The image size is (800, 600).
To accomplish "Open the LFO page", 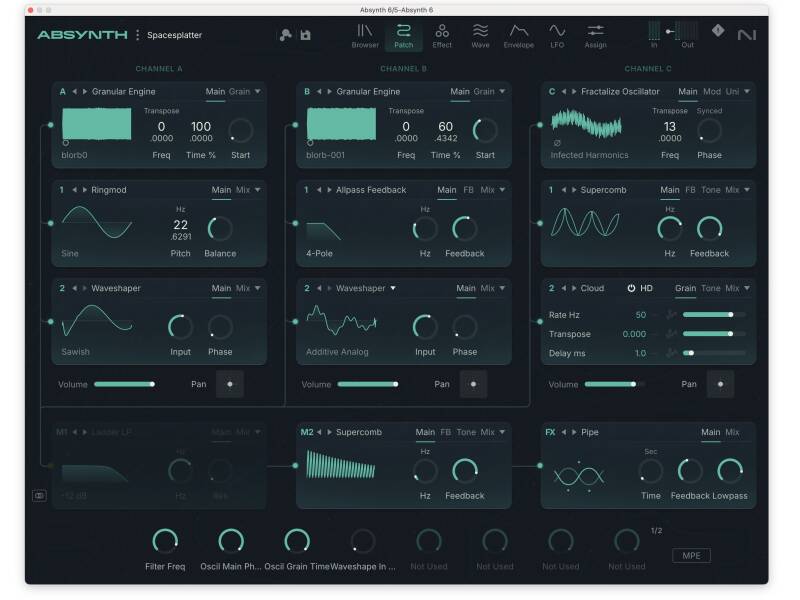I will [x=557, y=35].
